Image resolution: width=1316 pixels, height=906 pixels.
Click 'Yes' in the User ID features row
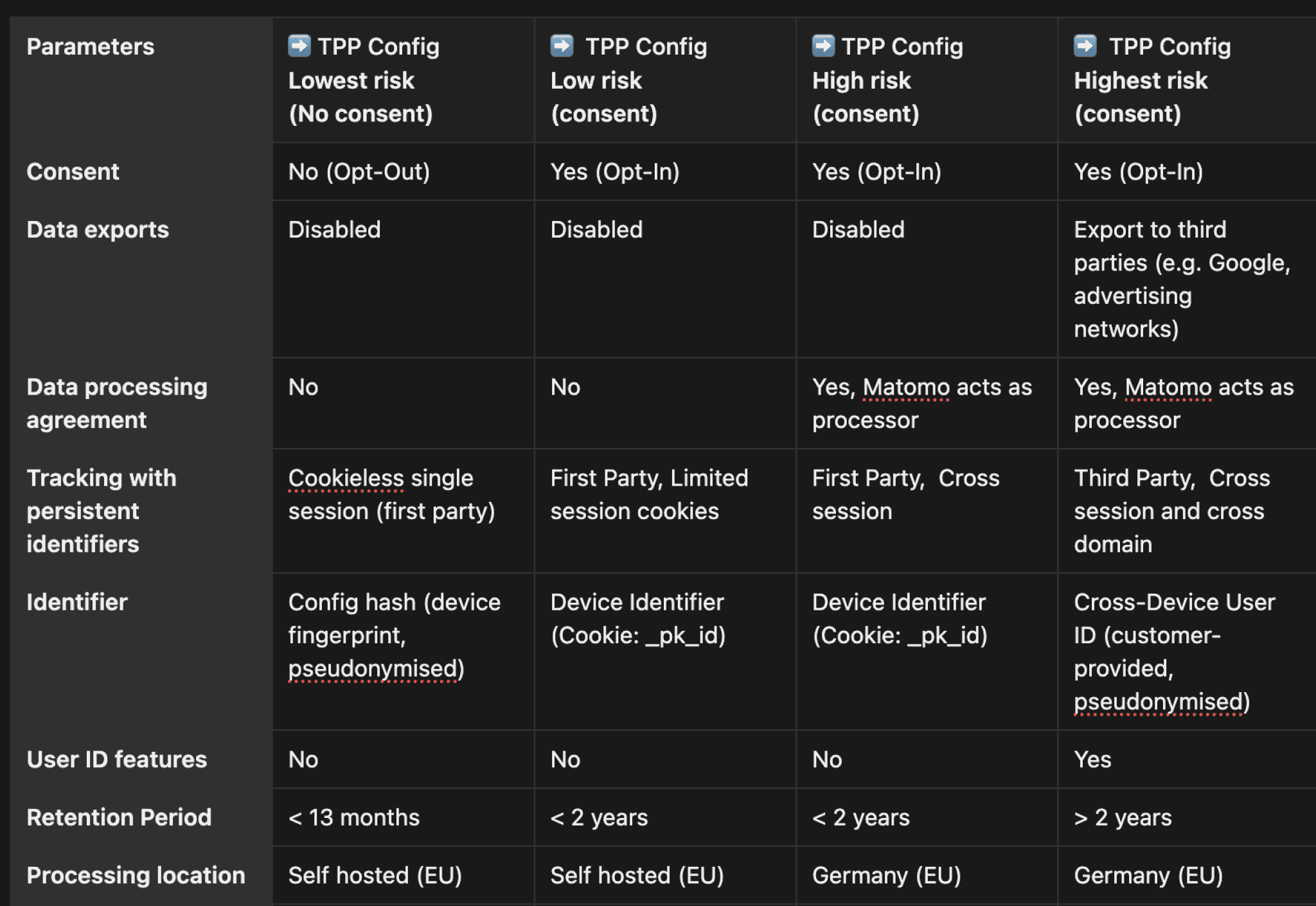(1092, 759)
